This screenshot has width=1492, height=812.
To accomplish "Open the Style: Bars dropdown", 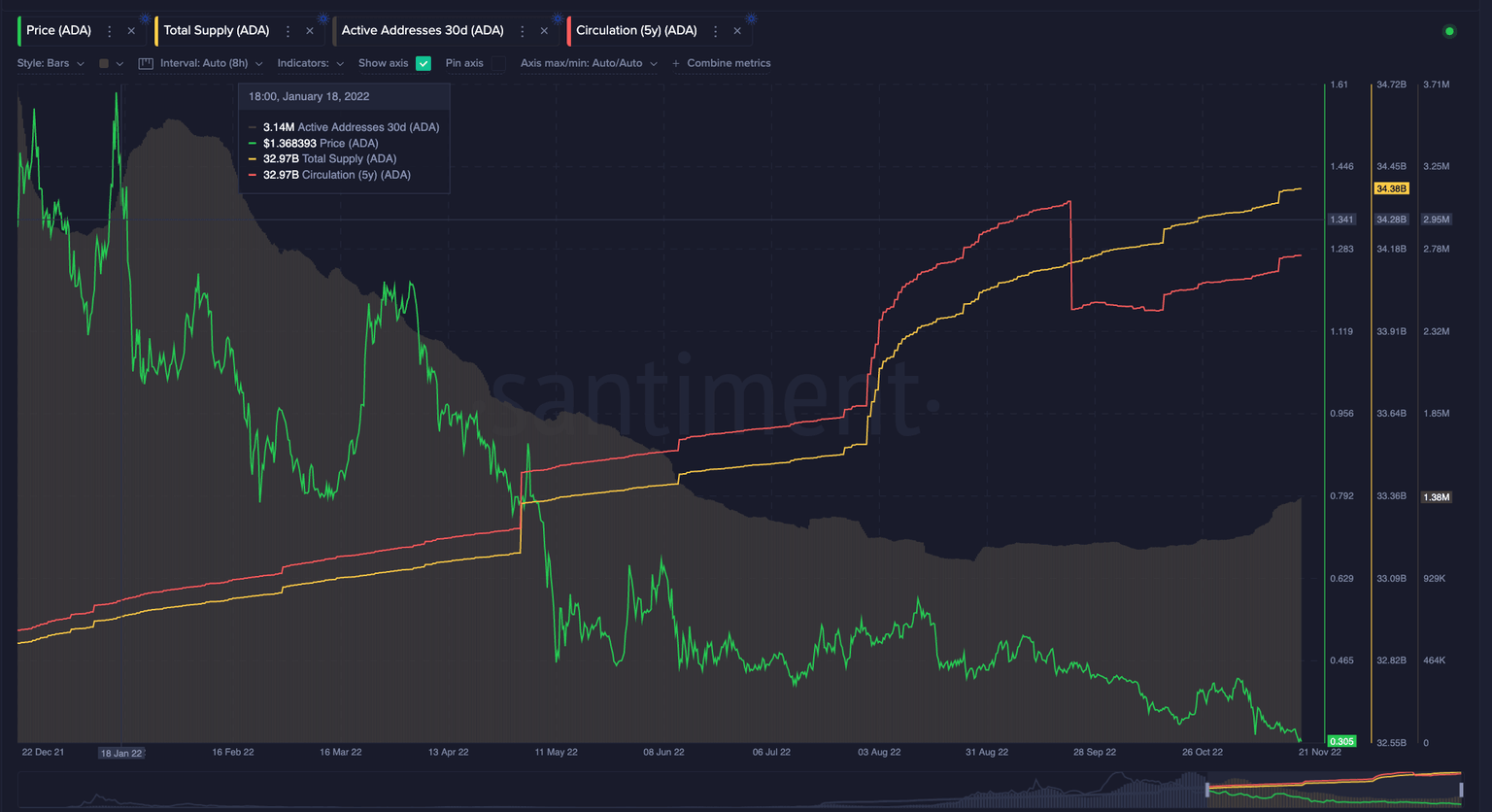I will [50, 63].
